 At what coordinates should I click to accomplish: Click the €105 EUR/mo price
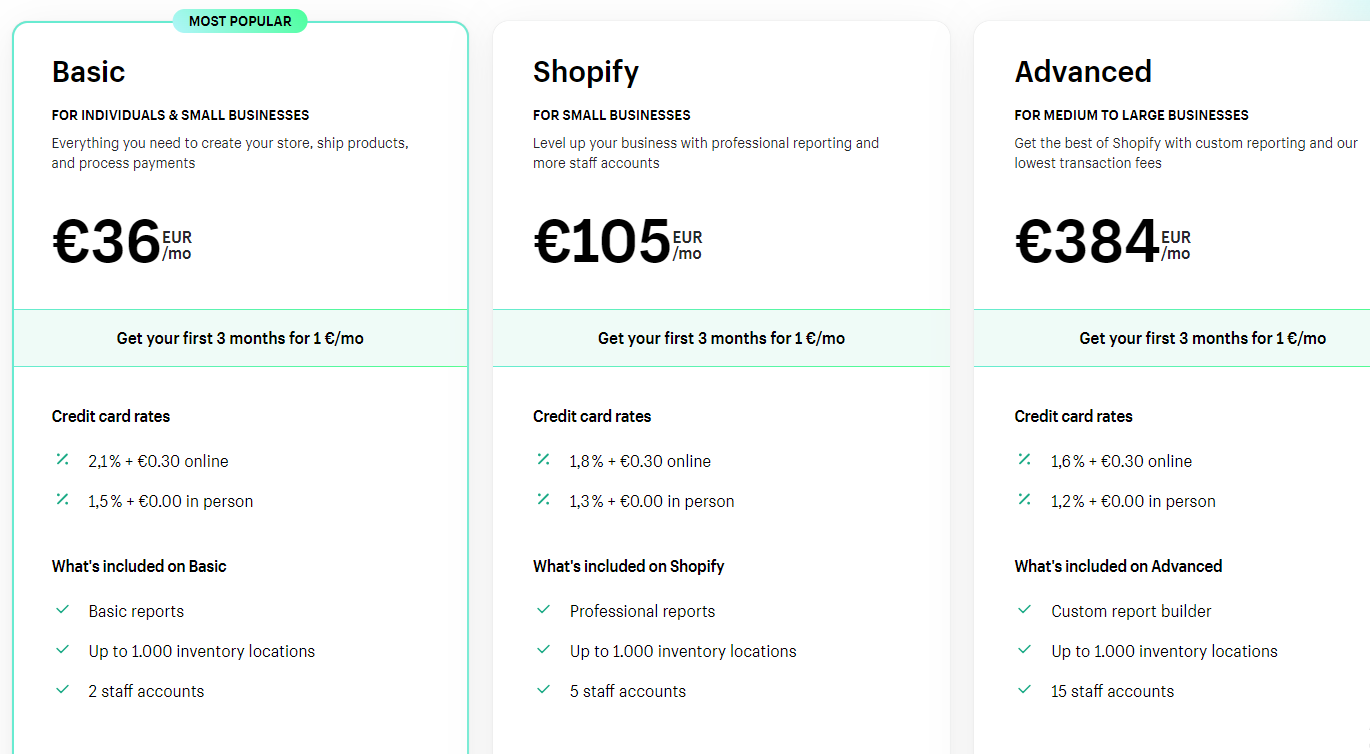pos(617,243)
